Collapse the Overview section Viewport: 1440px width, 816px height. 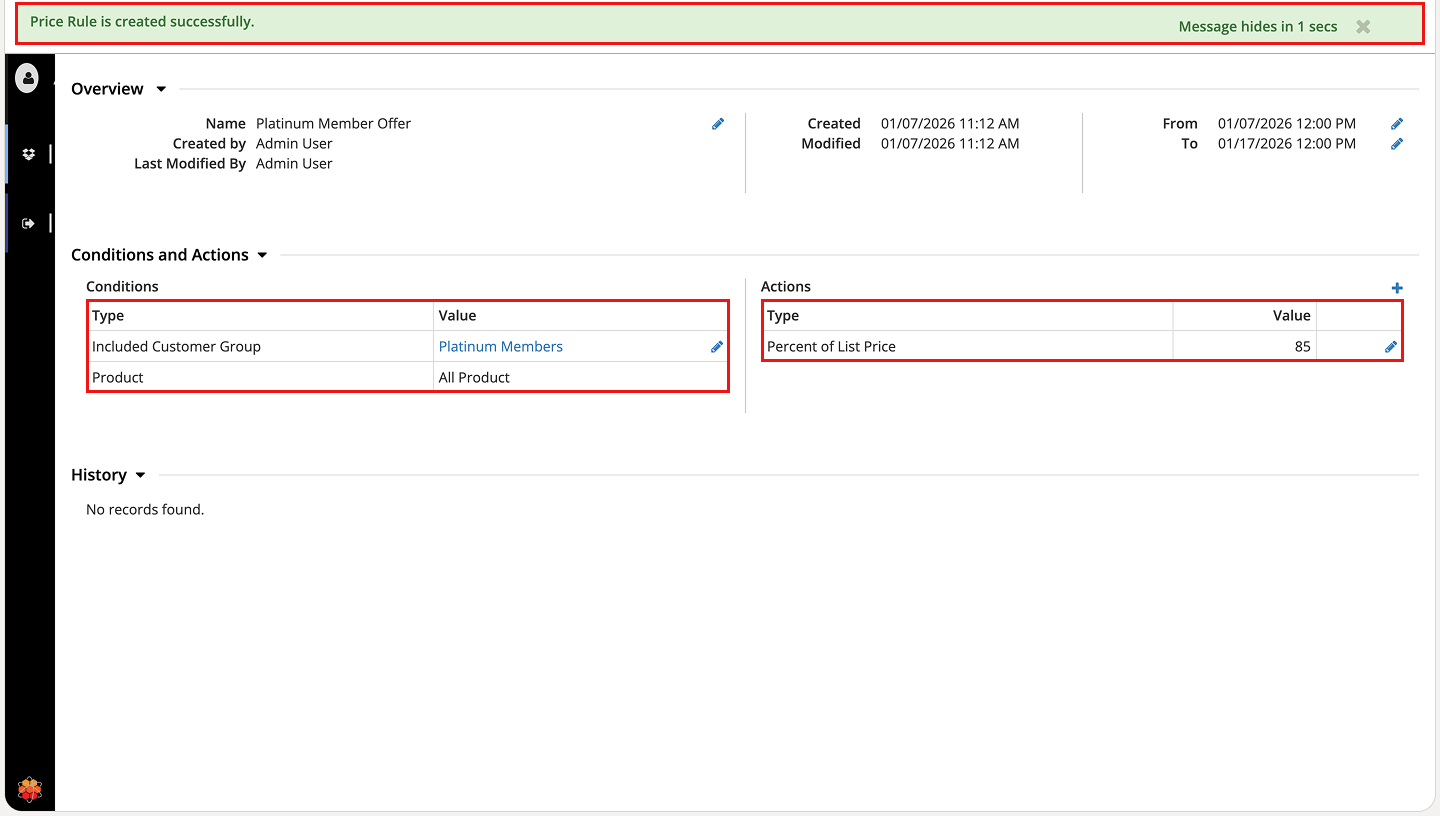[161, 90]
